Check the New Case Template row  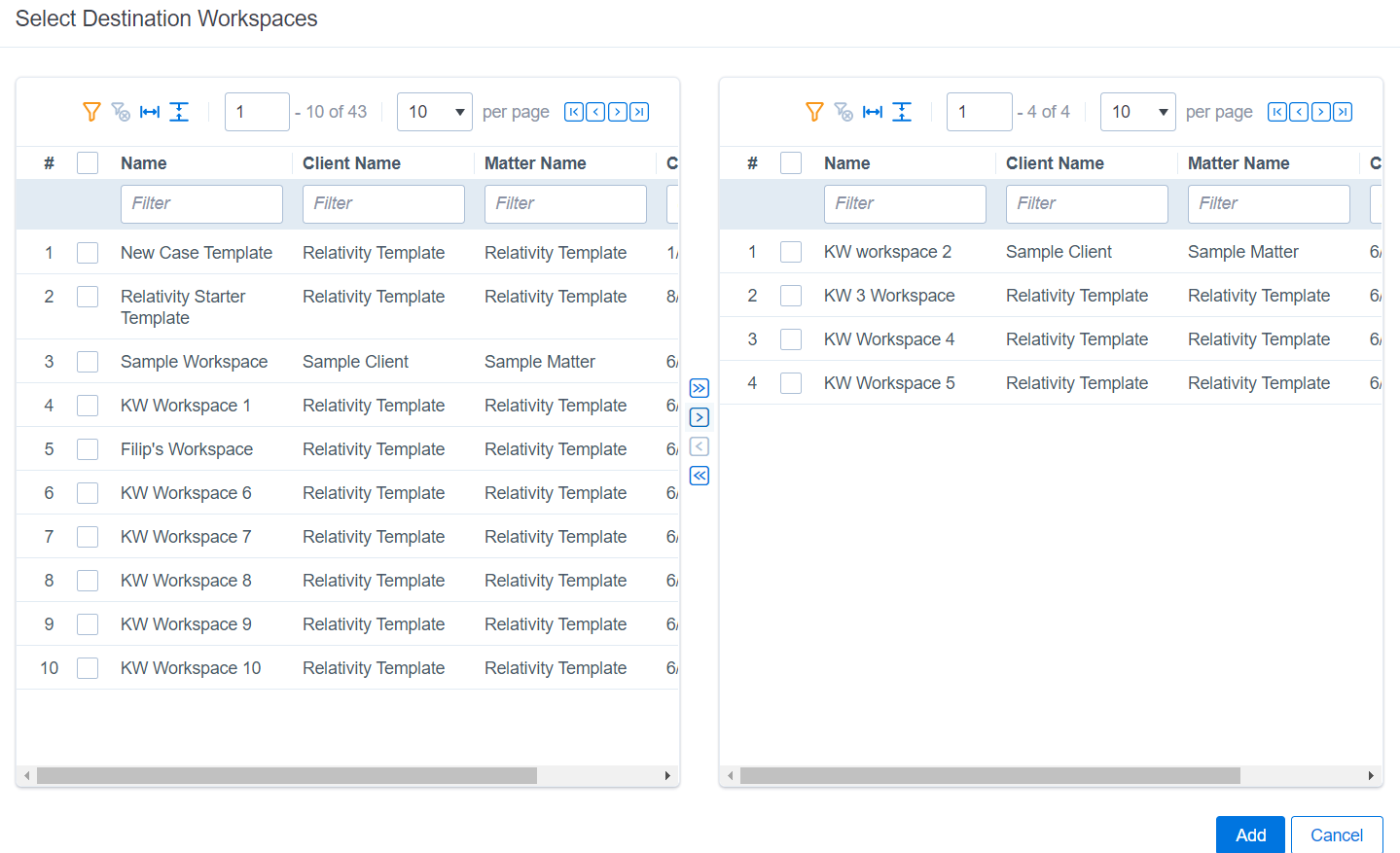tap(88, 253)
